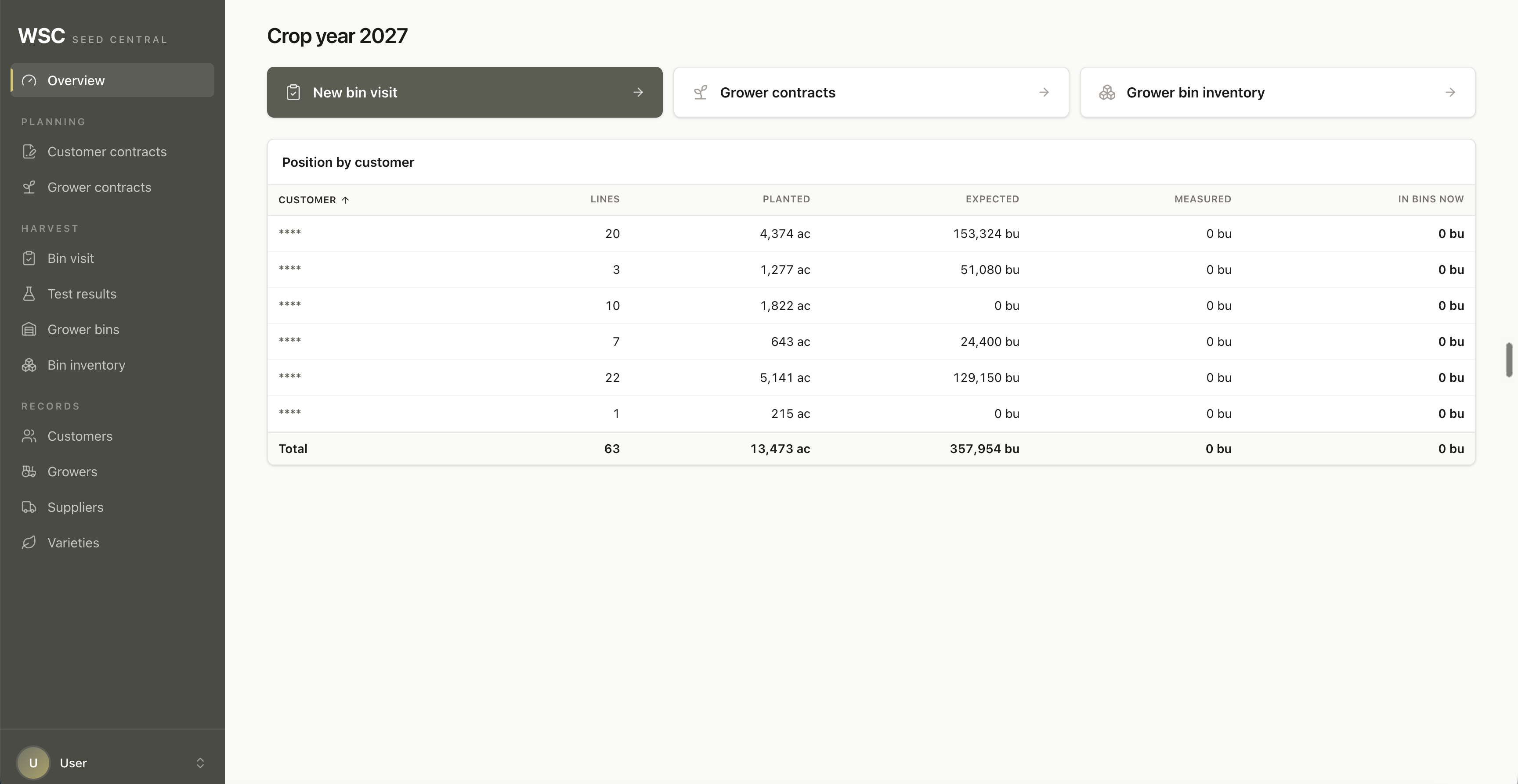Sort table by LINES column header
The width and height of the screenshot is (1518, 784).
tap(605, 199)
